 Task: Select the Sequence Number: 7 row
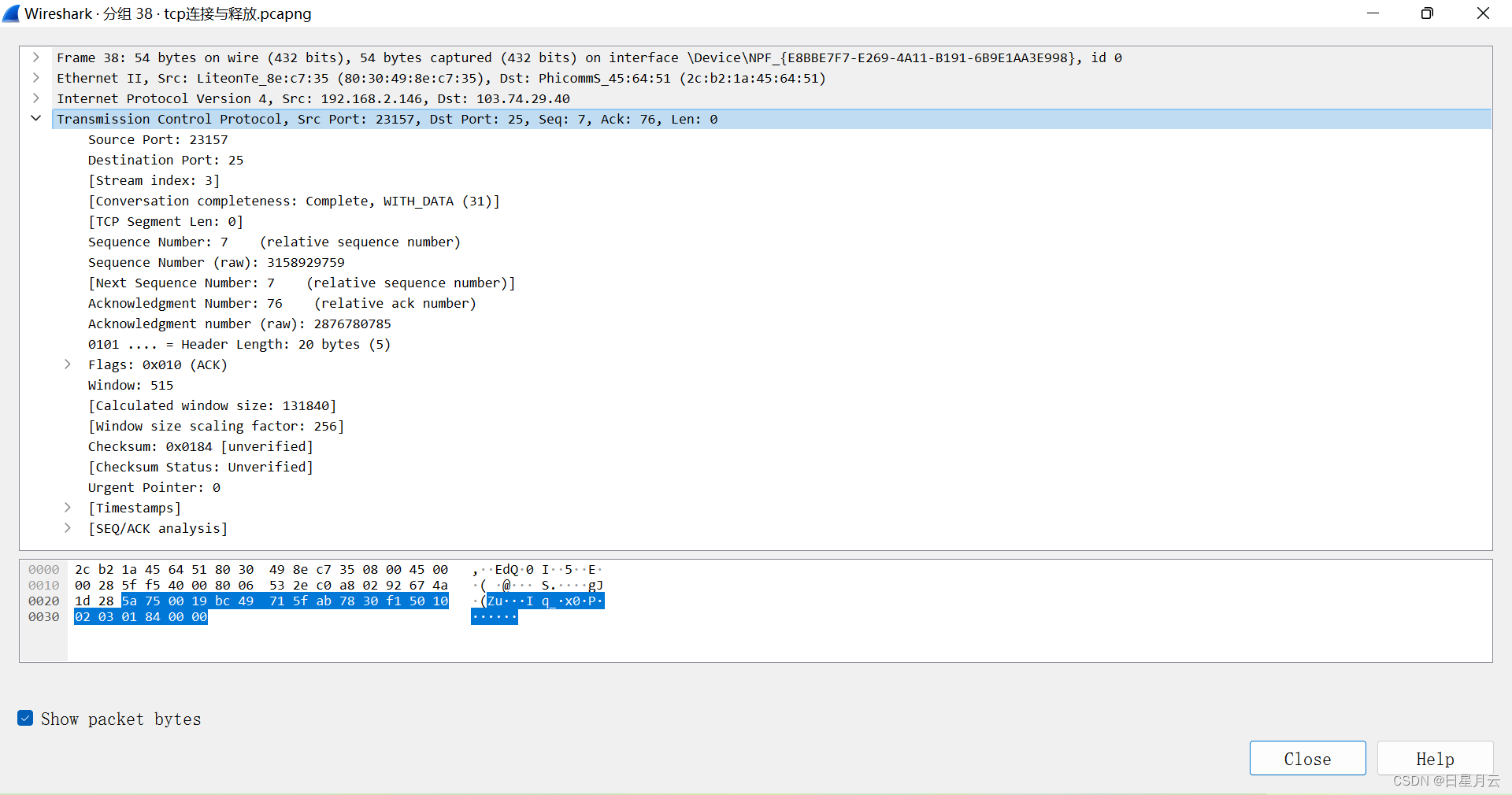tap(274, 242)
